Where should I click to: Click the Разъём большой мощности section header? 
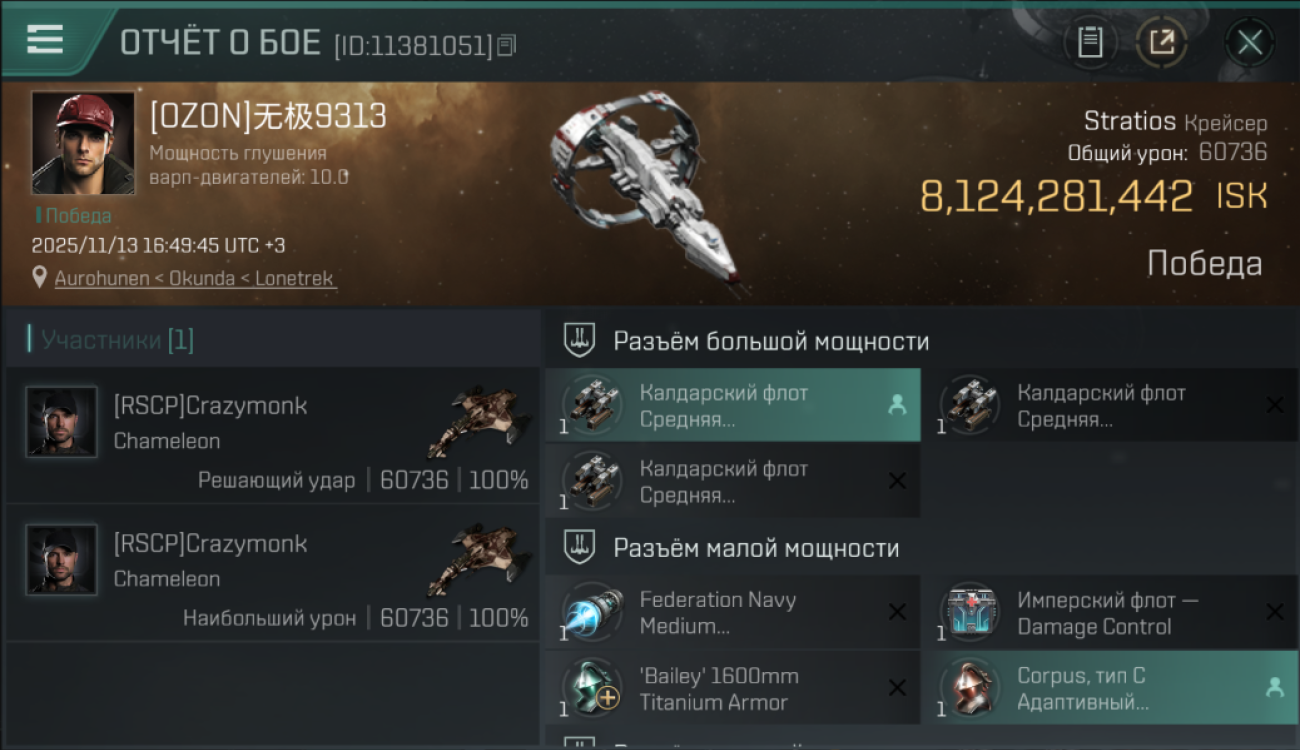pos(771,341)
